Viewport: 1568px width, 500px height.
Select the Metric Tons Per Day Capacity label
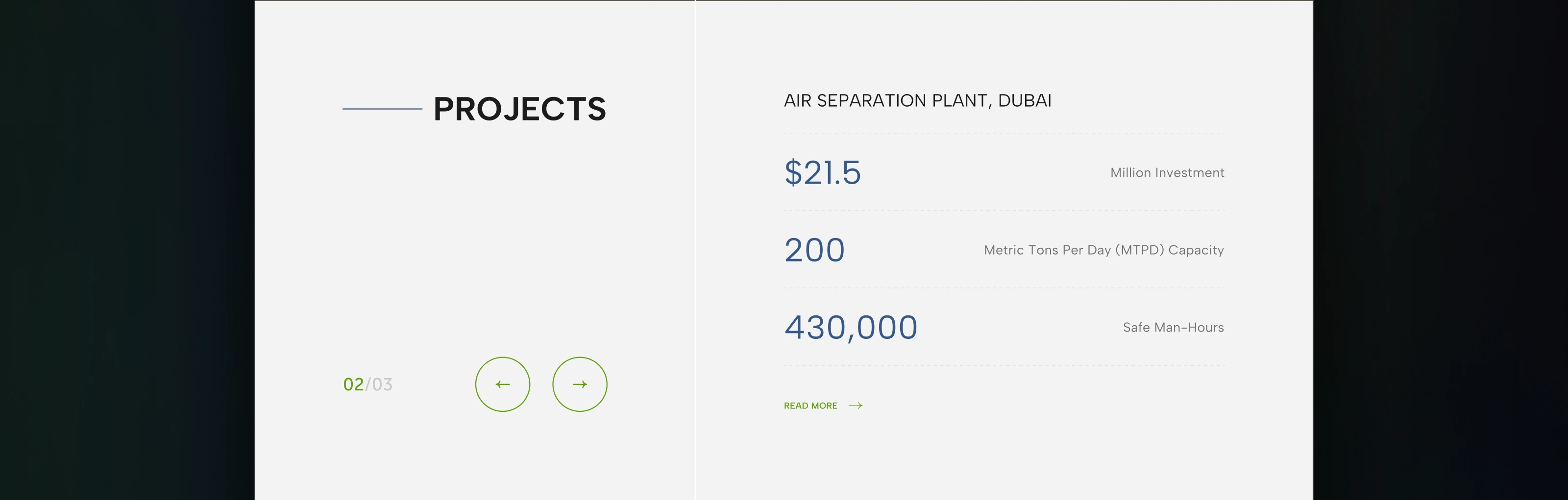1103,250
